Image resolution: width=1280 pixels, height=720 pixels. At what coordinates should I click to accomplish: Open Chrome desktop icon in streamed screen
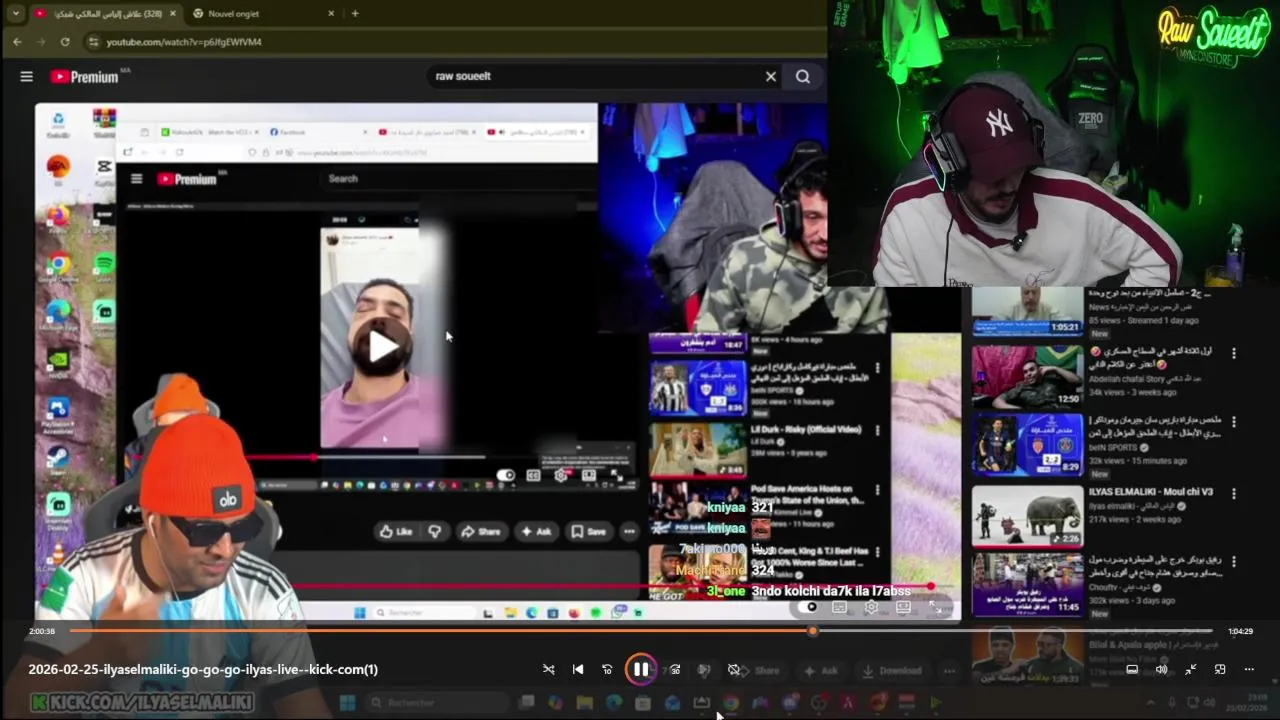point(59,265)
